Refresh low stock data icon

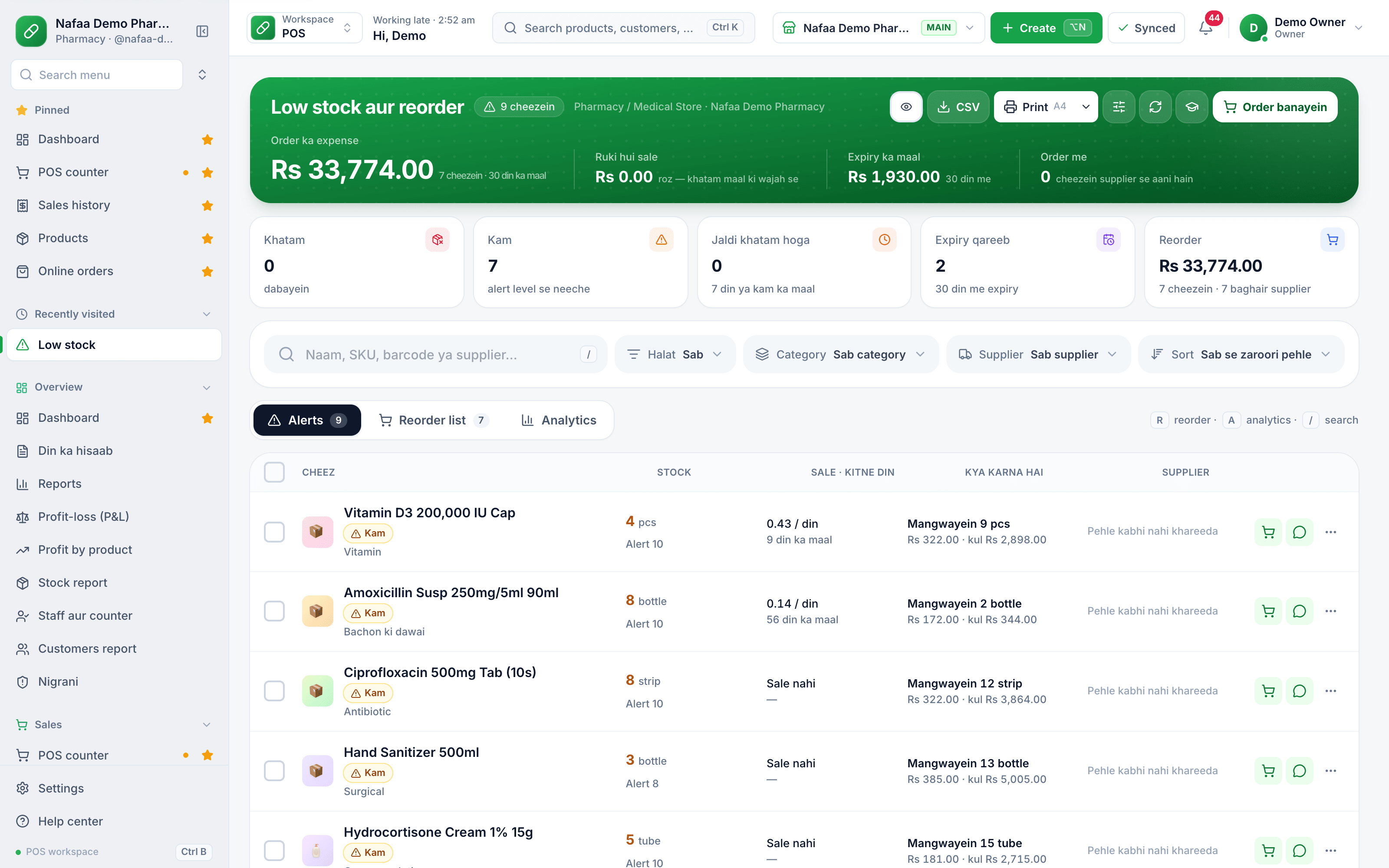pyautogui.click(x=1155, y=107)
